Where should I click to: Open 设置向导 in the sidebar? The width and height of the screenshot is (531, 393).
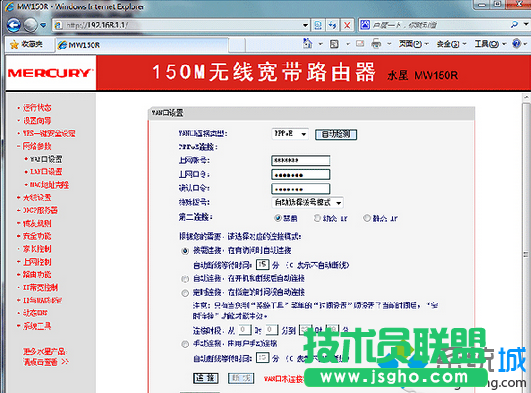37,121
